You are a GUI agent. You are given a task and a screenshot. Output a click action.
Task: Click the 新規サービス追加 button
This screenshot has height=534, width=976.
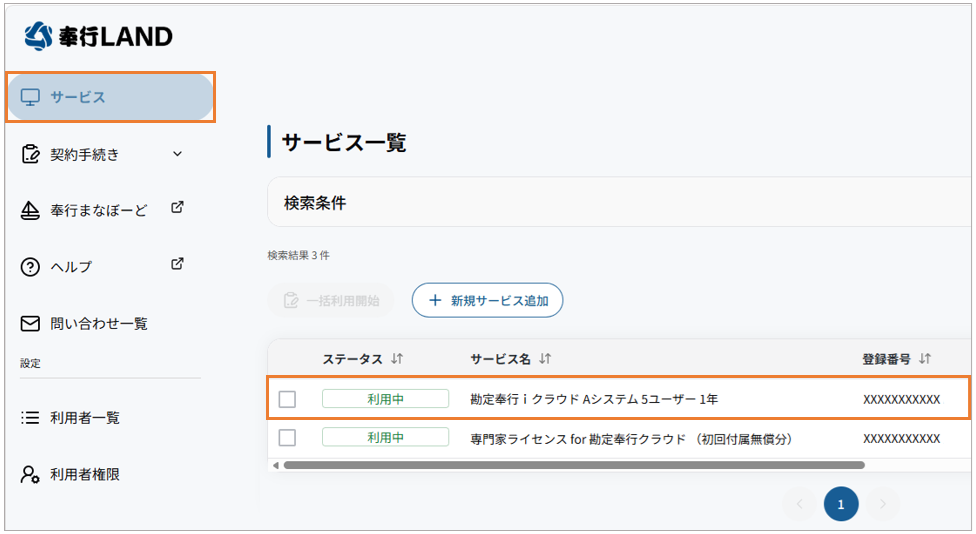click(487, 301)
